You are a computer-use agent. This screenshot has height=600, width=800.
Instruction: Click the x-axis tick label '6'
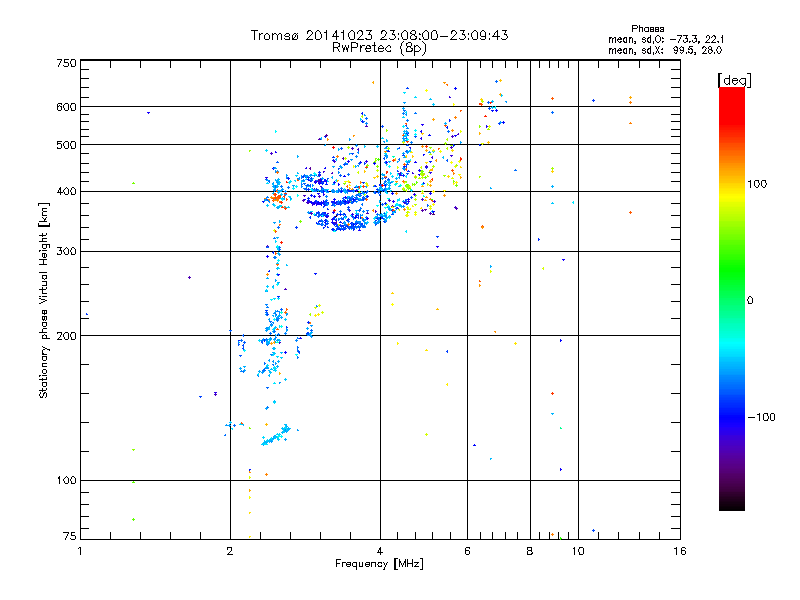pyautogui.click(x=467, y=551)
